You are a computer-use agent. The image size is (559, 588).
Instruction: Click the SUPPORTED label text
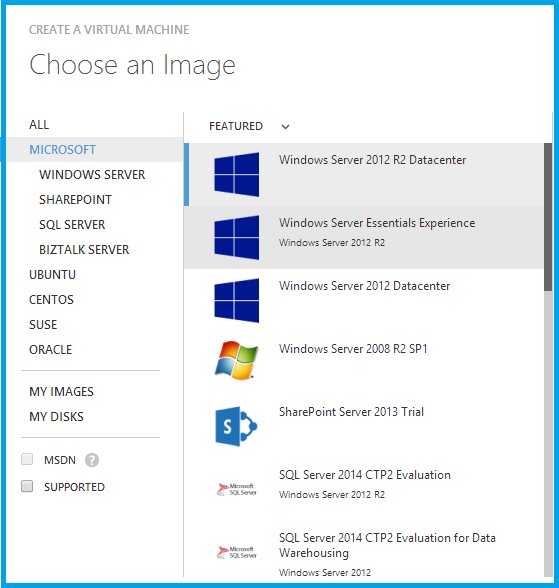pos(74,487)
